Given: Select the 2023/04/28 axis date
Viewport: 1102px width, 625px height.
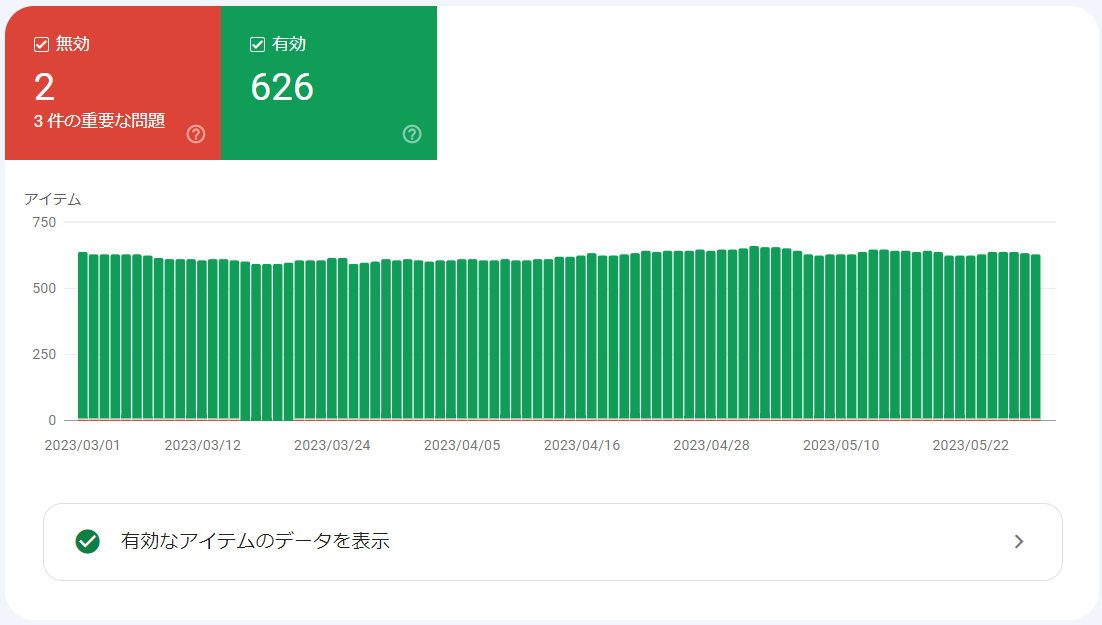Looking at the screenshot, I should (711, 445).
